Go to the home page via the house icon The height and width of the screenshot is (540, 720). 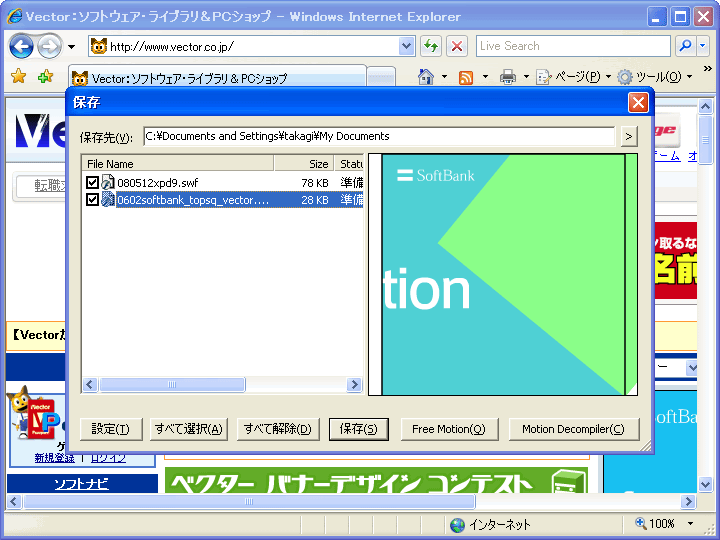point(426,77)
